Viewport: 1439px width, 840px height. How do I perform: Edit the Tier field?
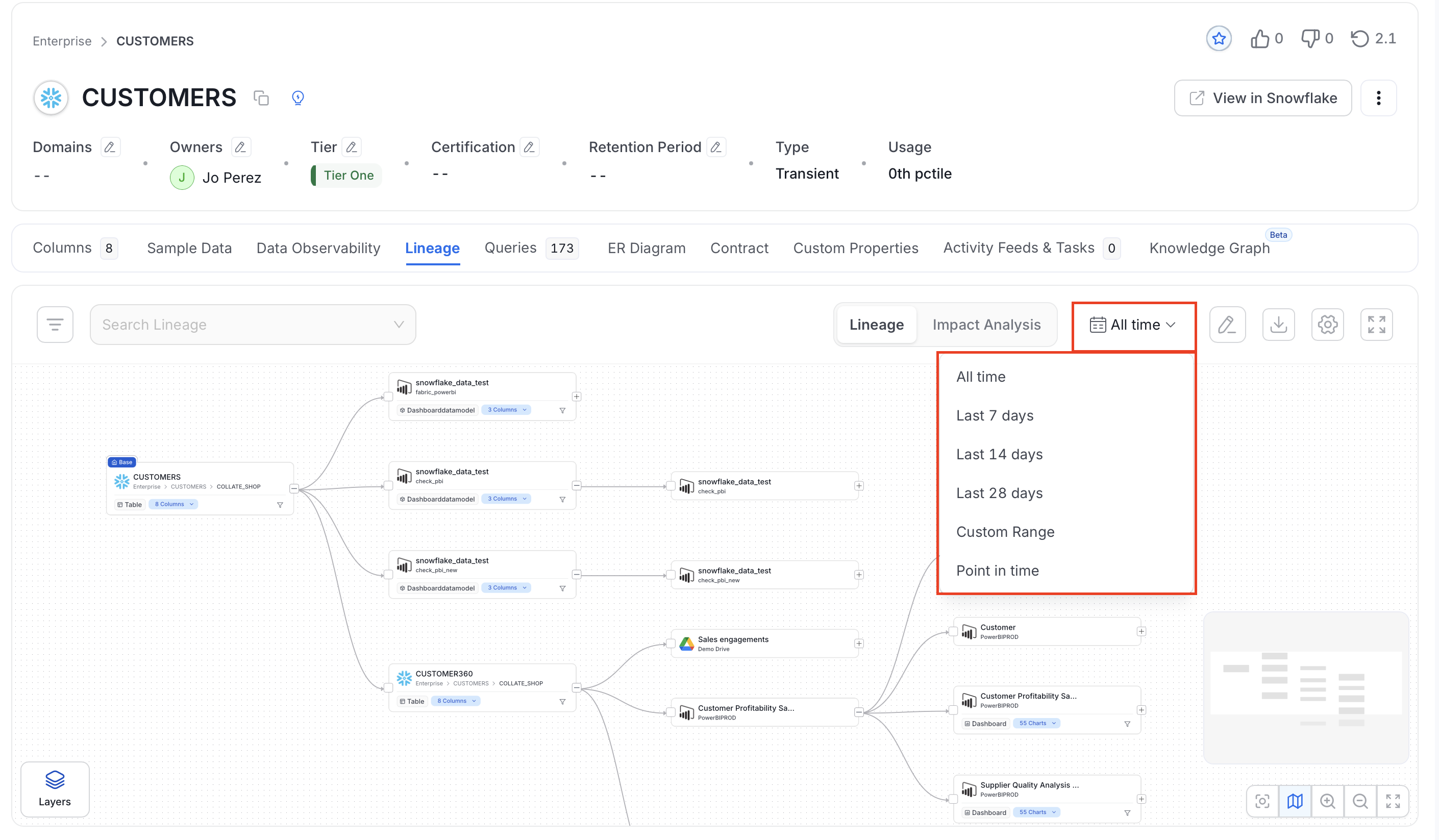(351, 147)
